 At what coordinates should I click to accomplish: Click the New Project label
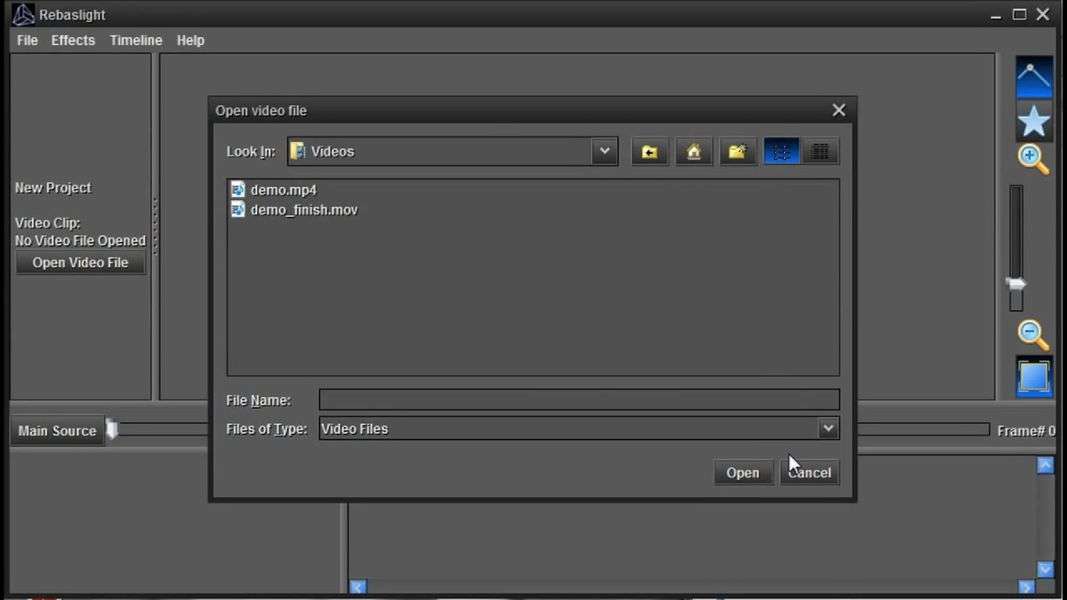click(53, 188)
